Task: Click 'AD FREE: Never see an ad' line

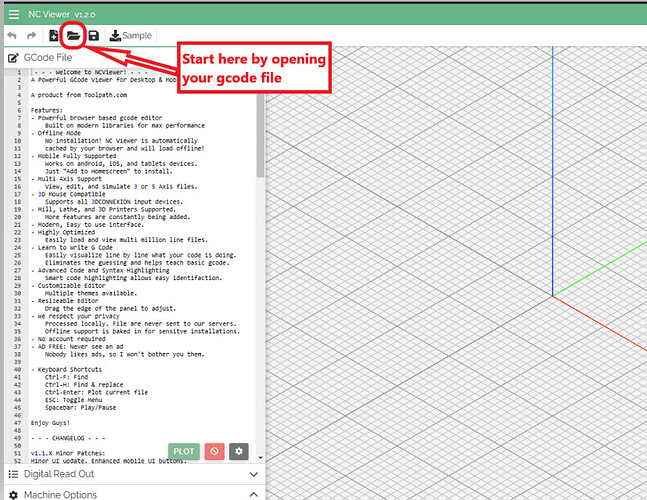Action: (x=77, y=347)
